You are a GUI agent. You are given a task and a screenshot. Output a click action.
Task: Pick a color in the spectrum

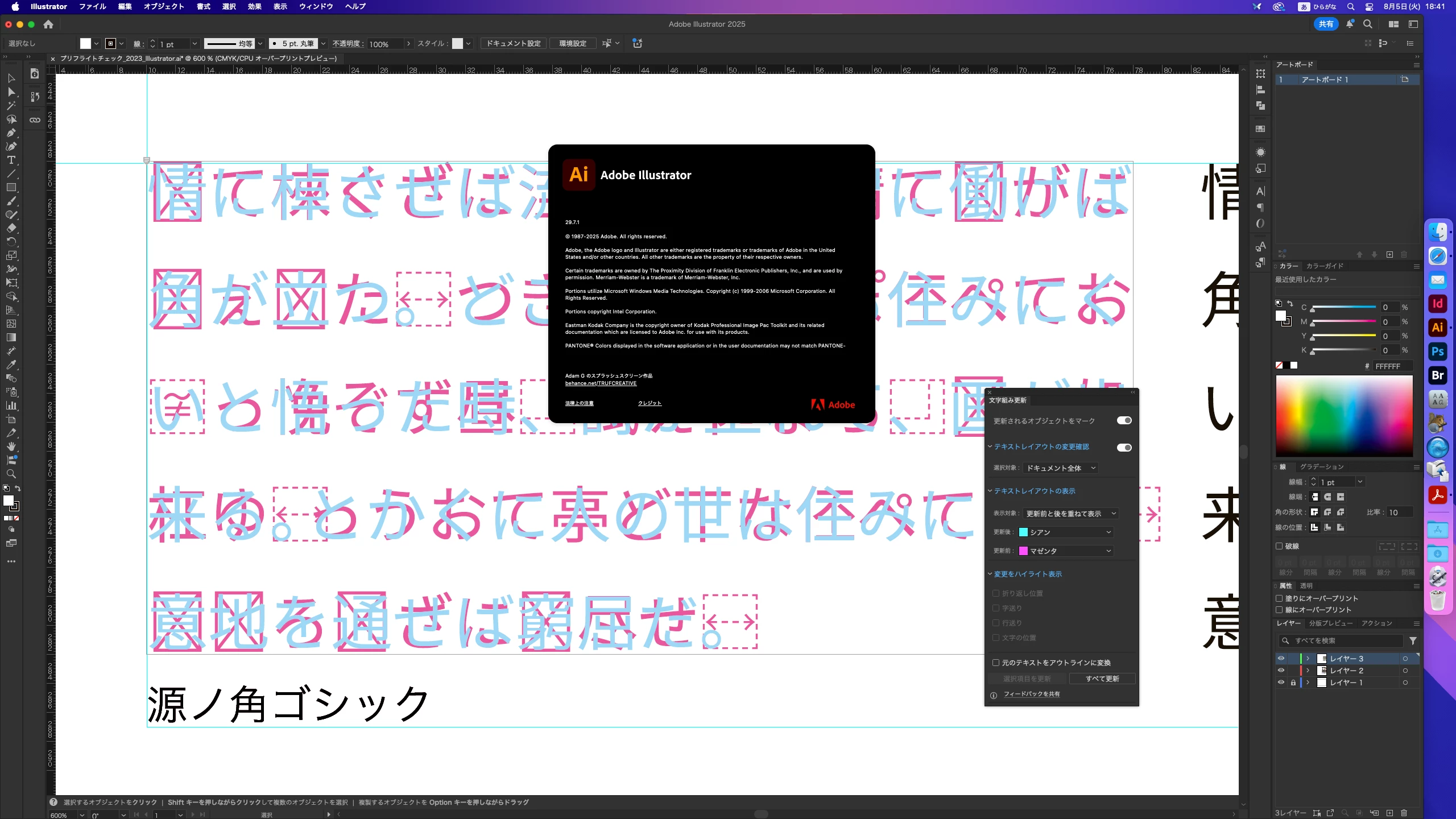pyautogui.click(x=1344, y=415)
